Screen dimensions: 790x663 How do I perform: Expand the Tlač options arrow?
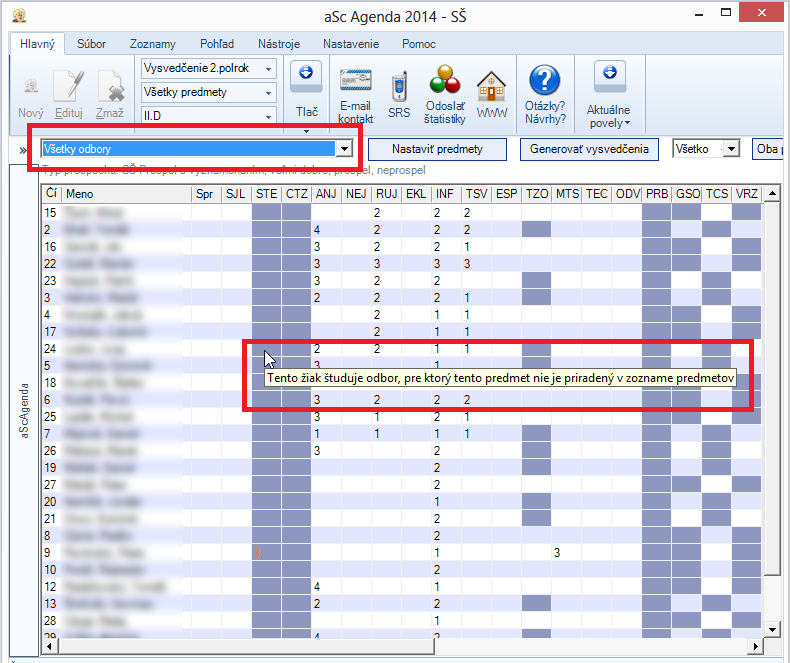point(306,131)
